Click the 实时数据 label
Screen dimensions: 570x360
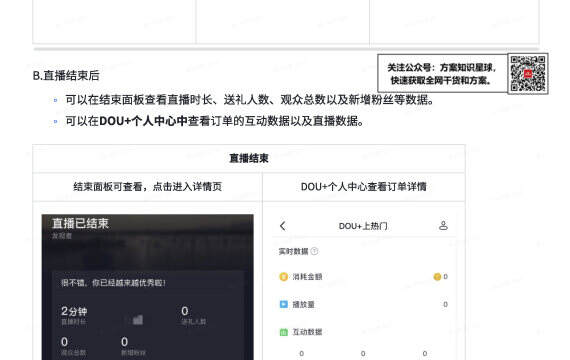tap(293, 251)
